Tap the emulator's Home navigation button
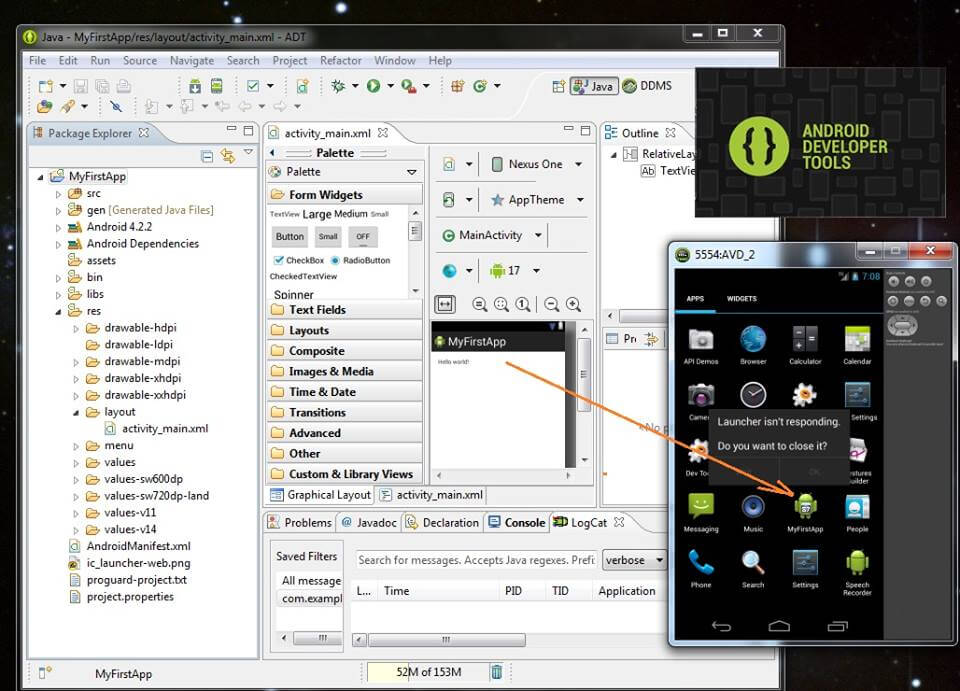The height and width of the screenshot is (691, 960). [x=779, y=626]
